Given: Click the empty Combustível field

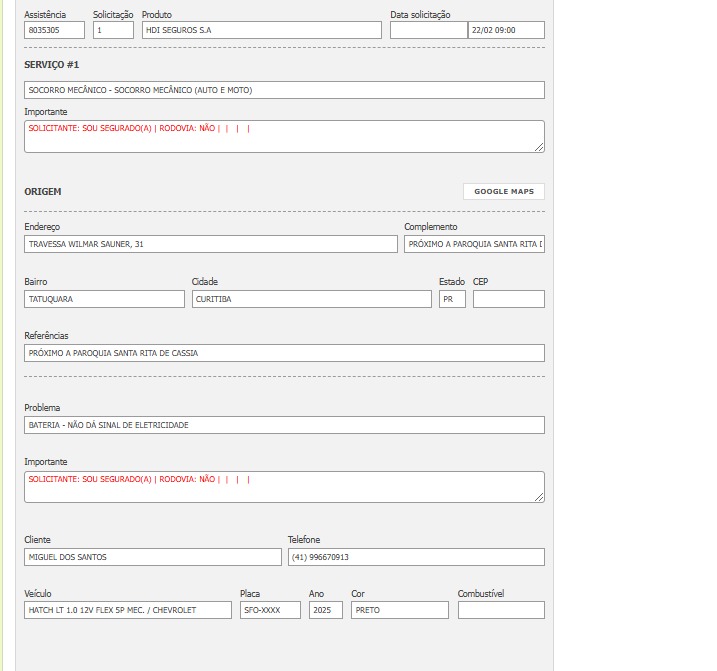Looking at the screenshot, I should tap(501, 610).
